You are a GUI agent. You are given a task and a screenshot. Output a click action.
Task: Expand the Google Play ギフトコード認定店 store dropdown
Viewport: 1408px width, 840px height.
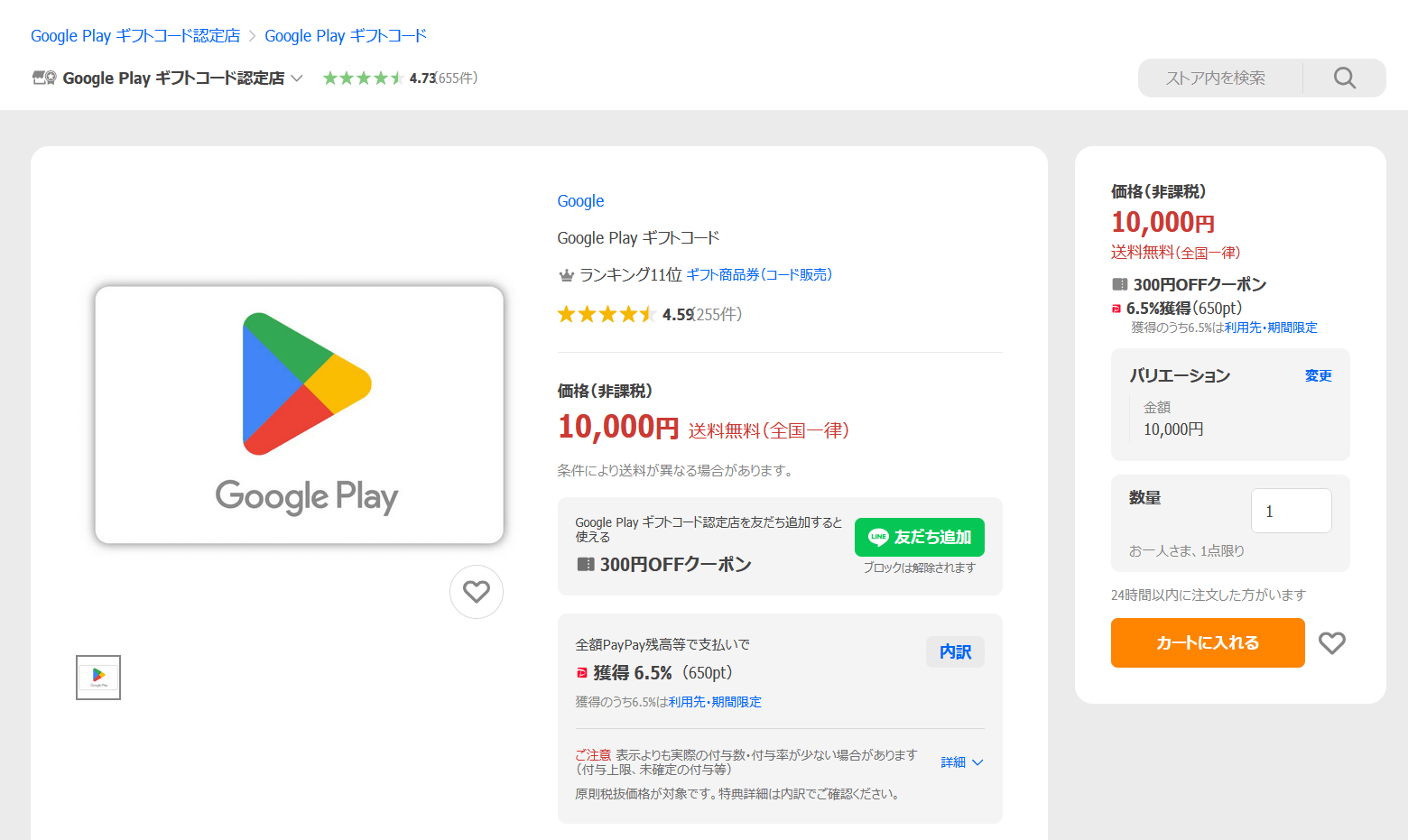pos(296,78)
